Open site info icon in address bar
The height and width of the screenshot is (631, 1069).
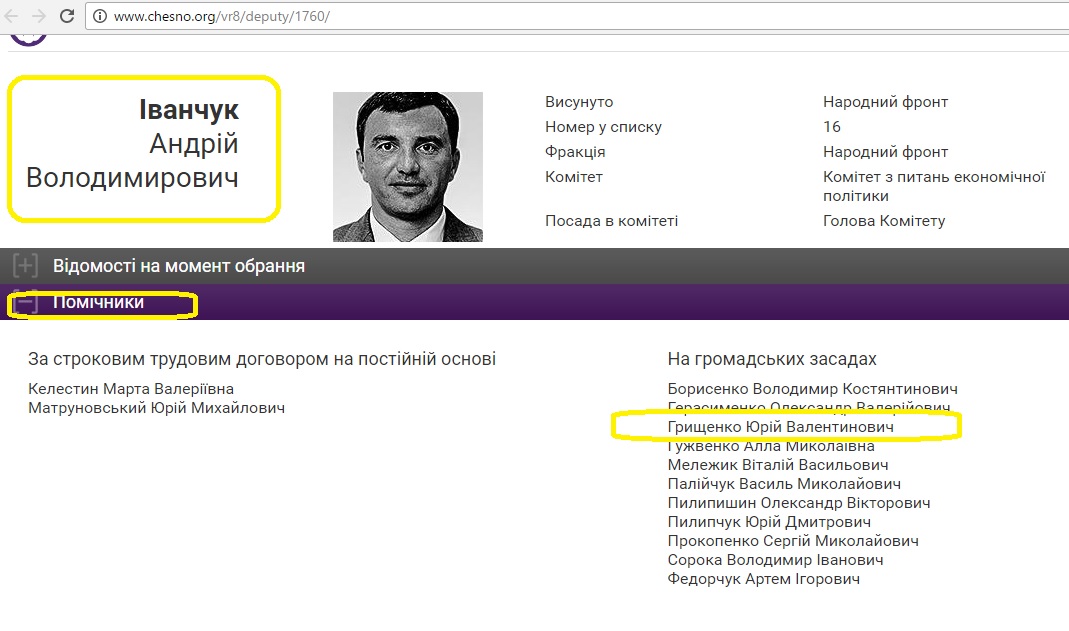(x=100, y=17)
